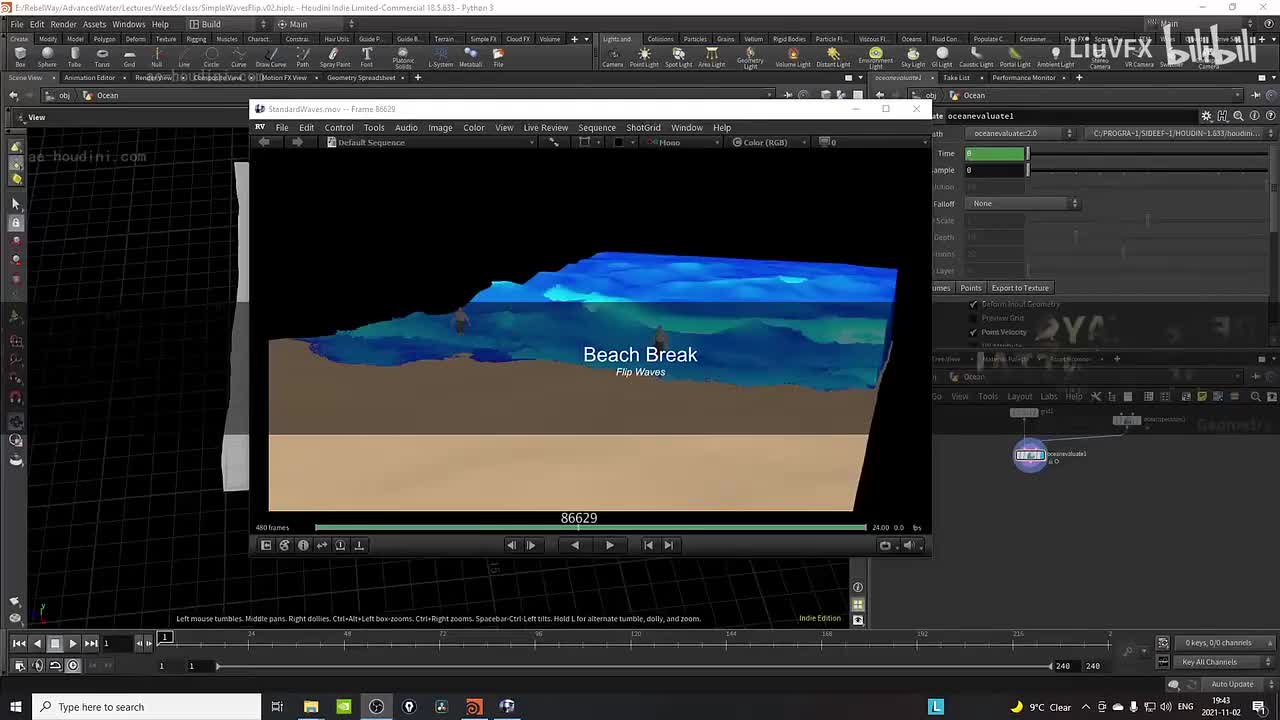Viewport: 1280px width, 720px height.
Task: Expand the Default Sequence dropdown
Action: pos(369,142)
